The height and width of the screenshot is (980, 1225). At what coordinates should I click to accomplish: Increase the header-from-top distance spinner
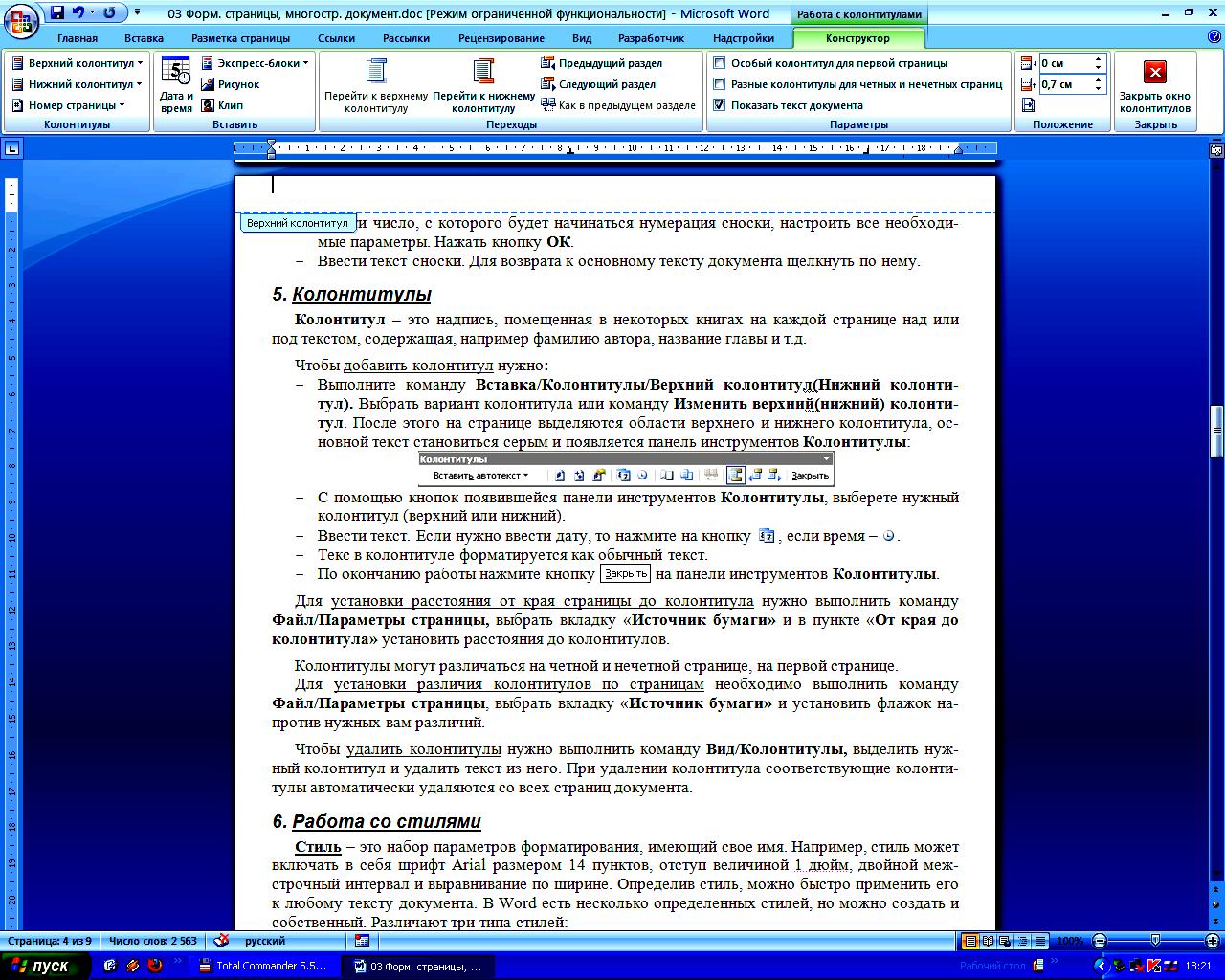pyautogui.click(x=1099, y=59)
